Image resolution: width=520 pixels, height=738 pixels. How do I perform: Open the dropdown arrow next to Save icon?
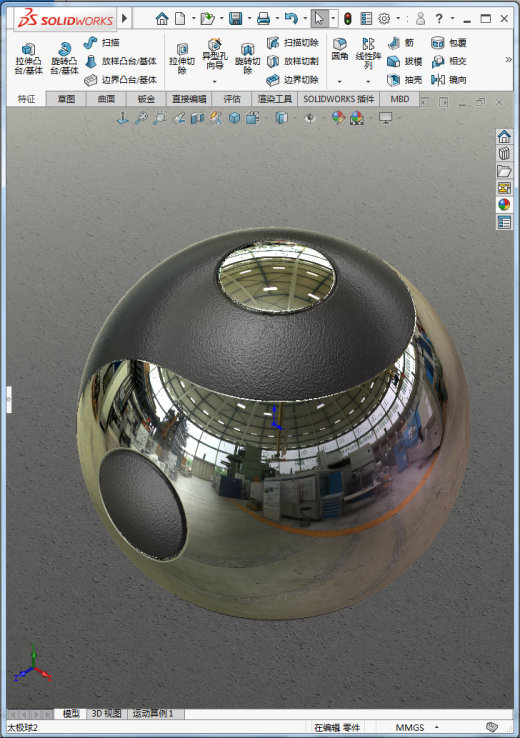click(249, 18)
